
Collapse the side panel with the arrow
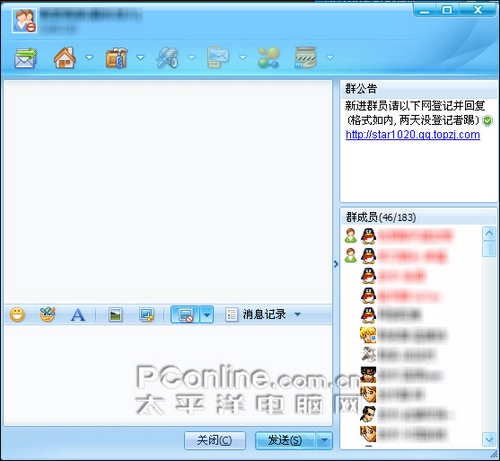(x=336, y=264)
